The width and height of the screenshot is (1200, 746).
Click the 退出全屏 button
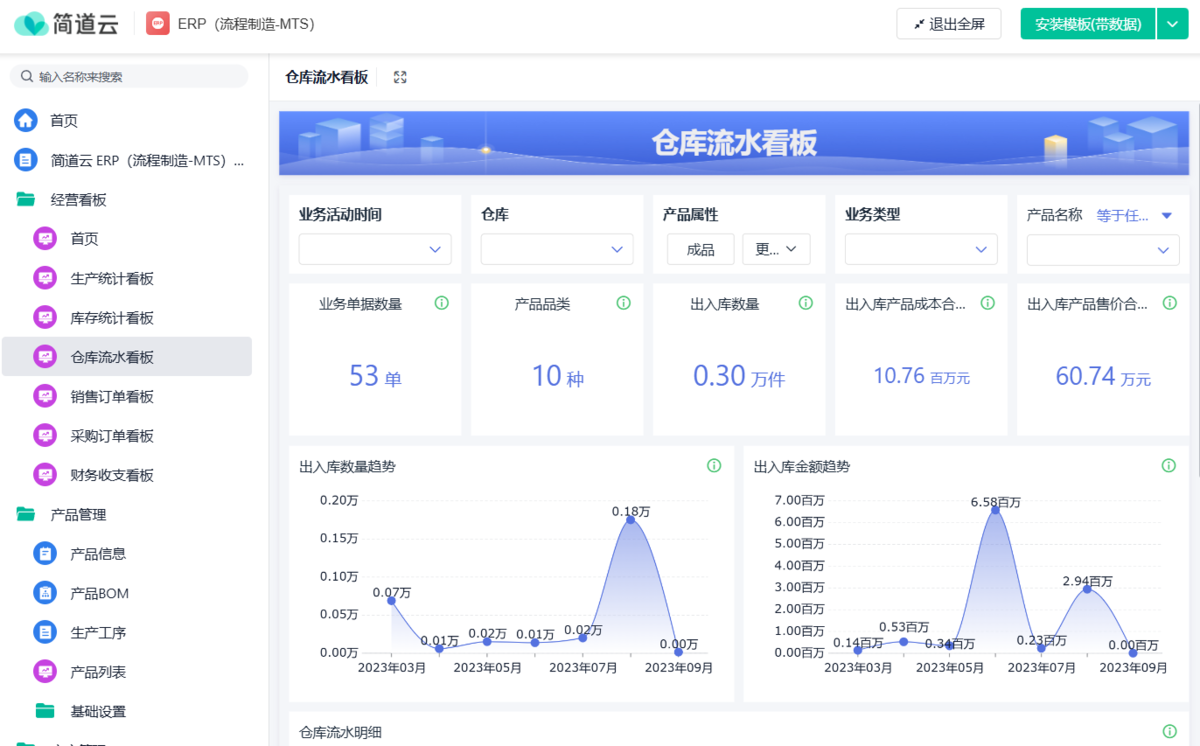click(949, 24)
